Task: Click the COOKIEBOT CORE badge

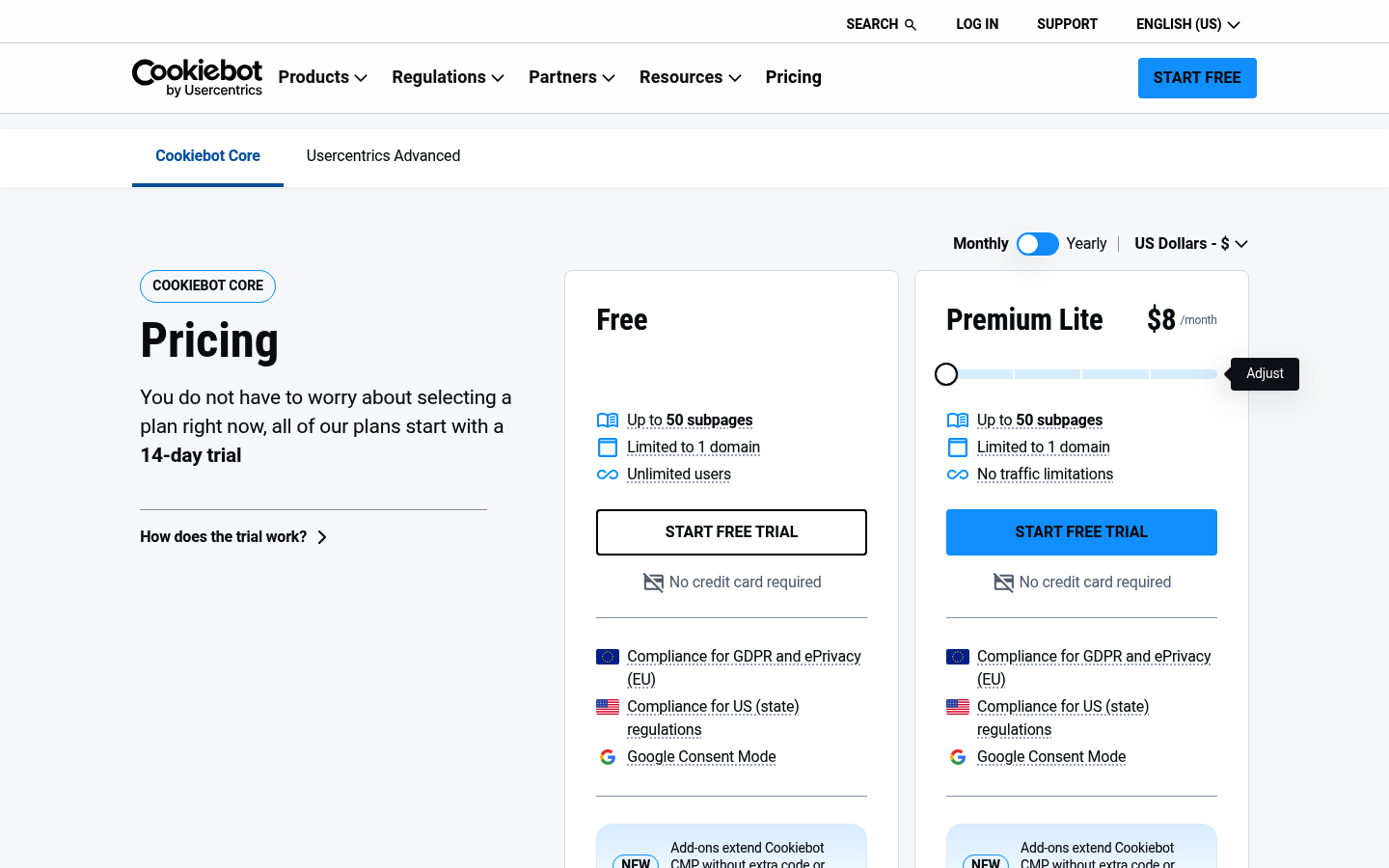Action: pyautogui.click(x=208, y=286)
